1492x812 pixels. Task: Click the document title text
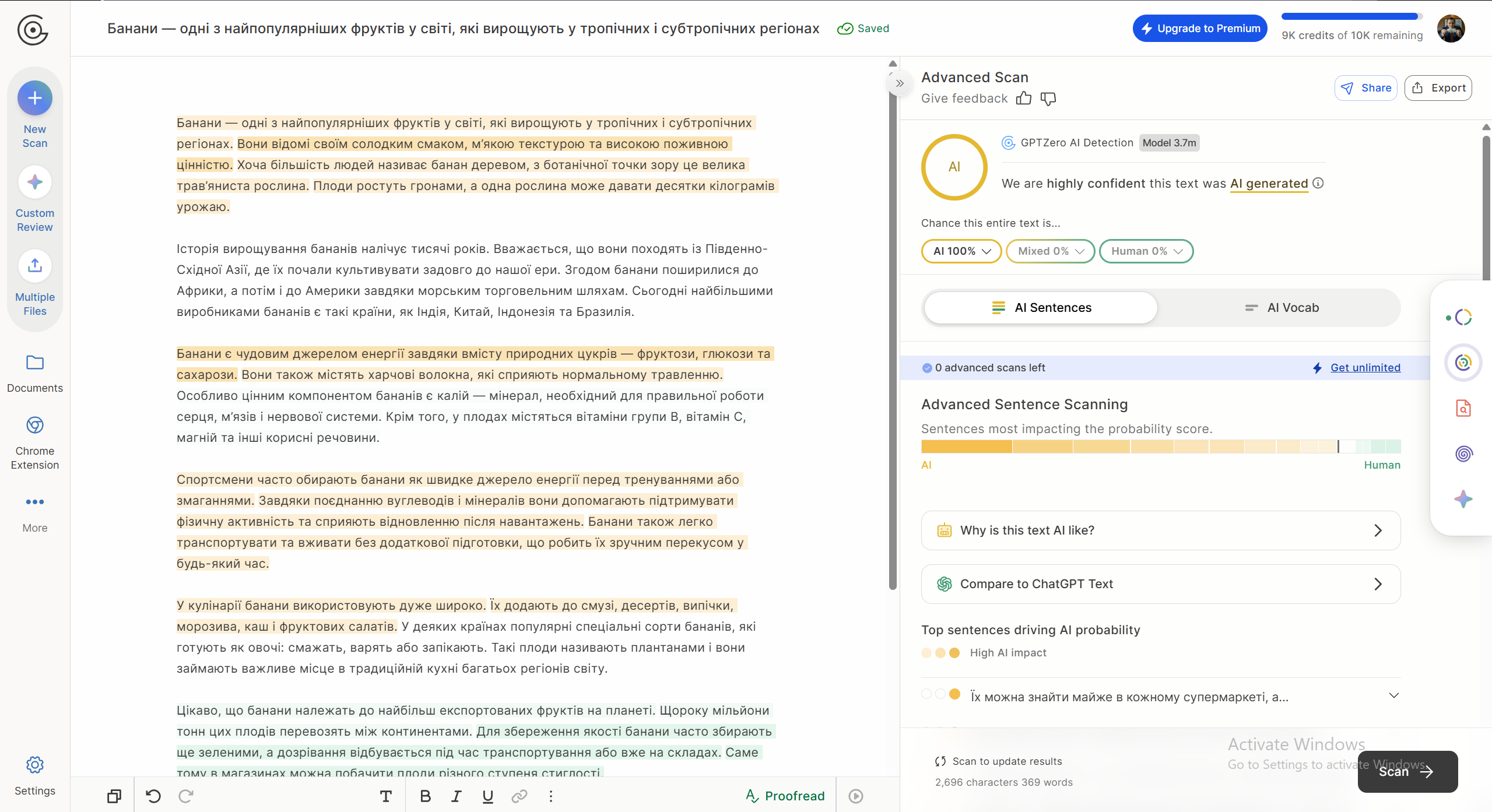[x=463, y=29]
